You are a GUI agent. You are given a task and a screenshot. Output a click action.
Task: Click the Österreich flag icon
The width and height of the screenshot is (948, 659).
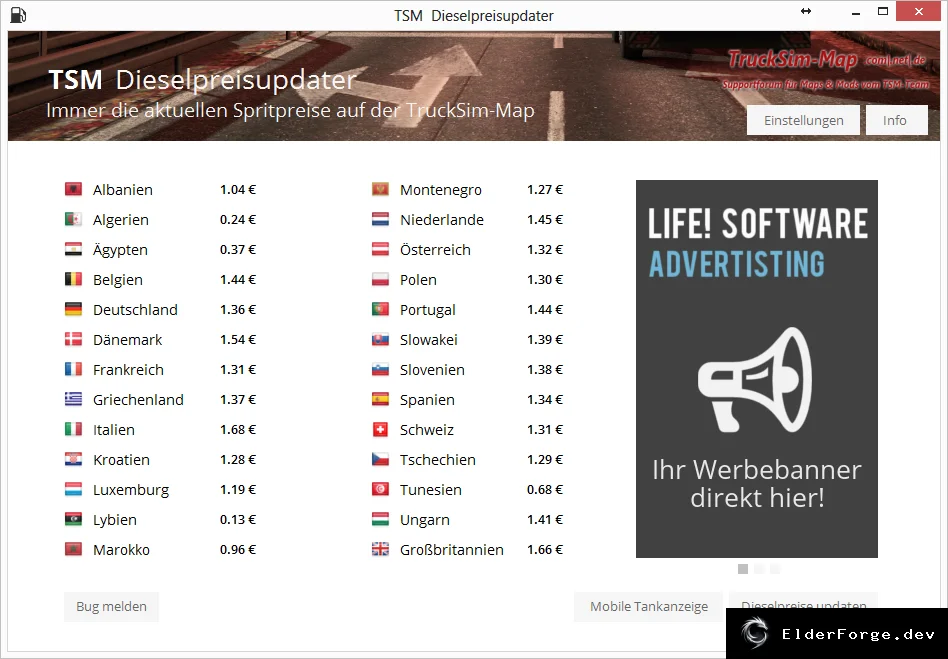pyautogui.click(x=380, y=249)
